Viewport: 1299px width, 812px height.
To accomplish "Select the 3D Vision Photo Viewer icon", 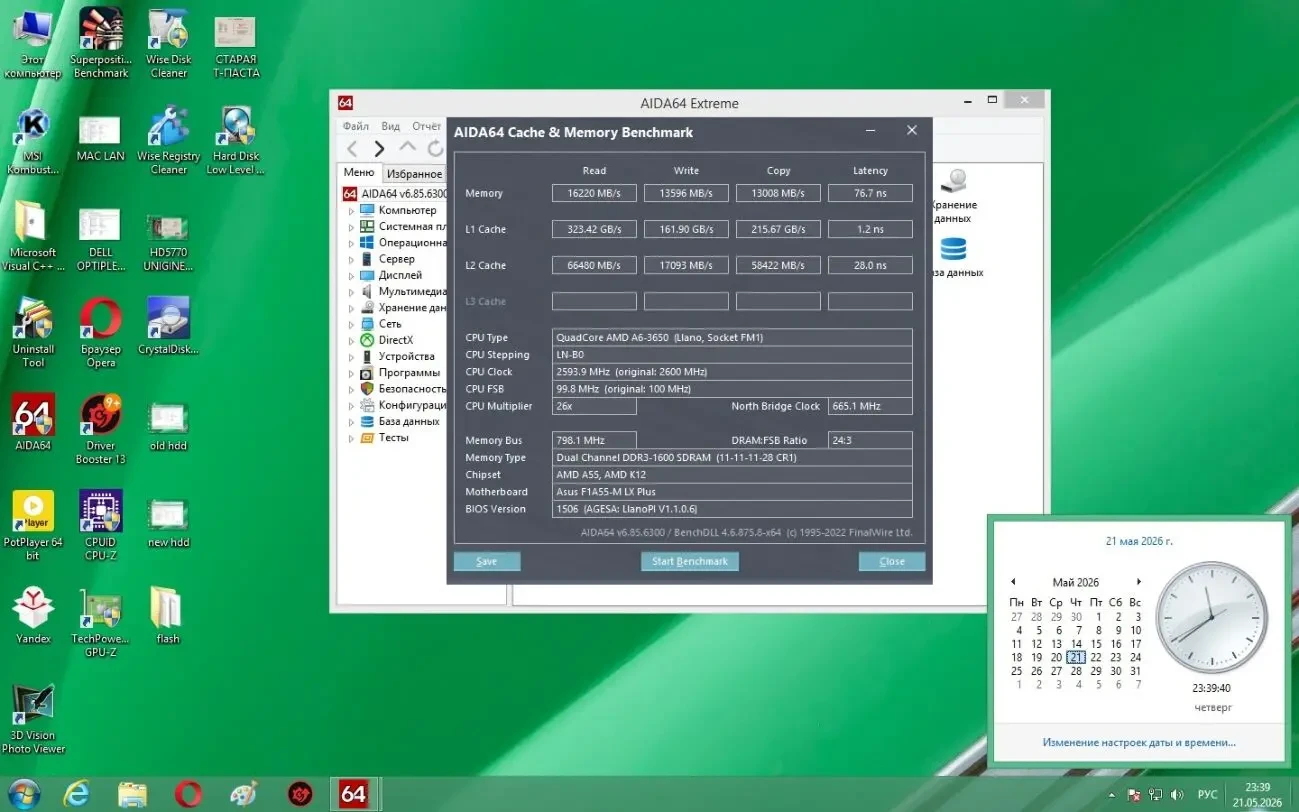I will [33, 719].
